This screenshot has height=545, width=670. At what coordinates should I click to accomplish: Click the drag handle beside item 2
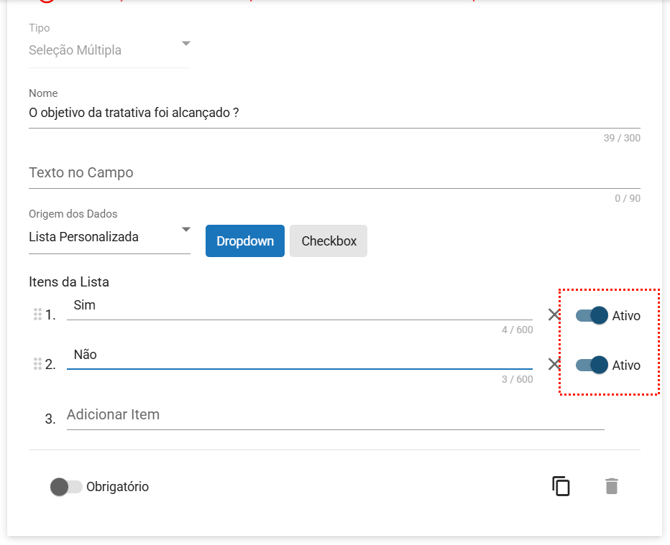[38, 364]
